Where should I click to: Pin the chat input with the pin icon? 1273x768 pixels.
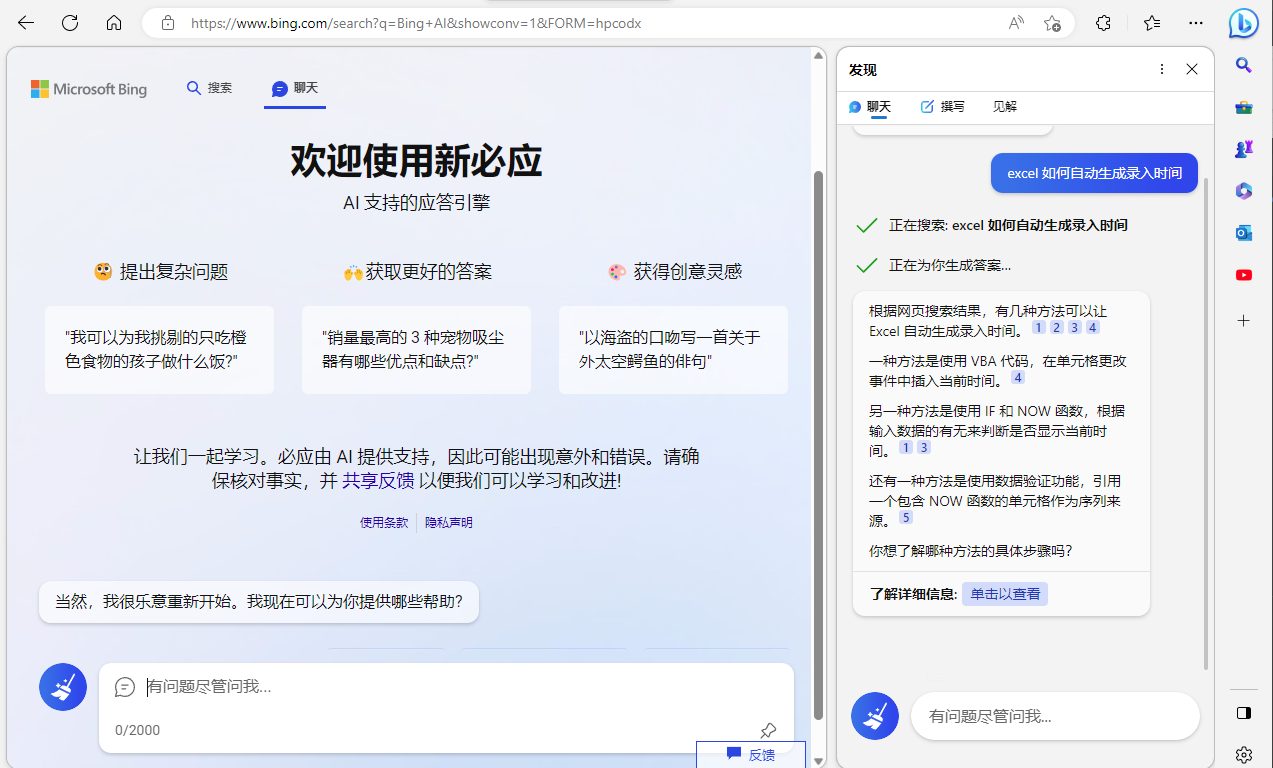(768, 730)
